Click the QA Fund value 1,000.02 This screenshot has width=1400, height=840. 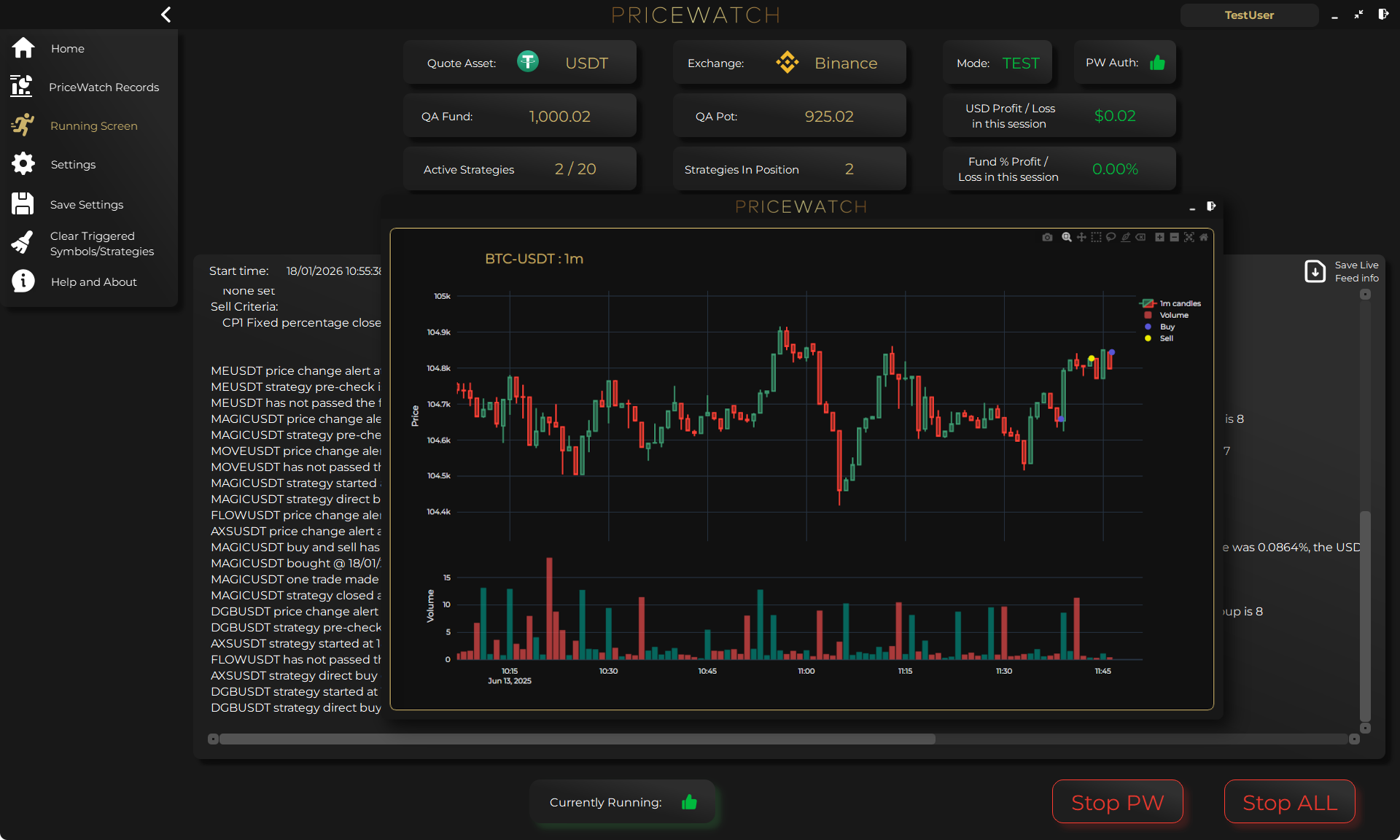(559, 116)
